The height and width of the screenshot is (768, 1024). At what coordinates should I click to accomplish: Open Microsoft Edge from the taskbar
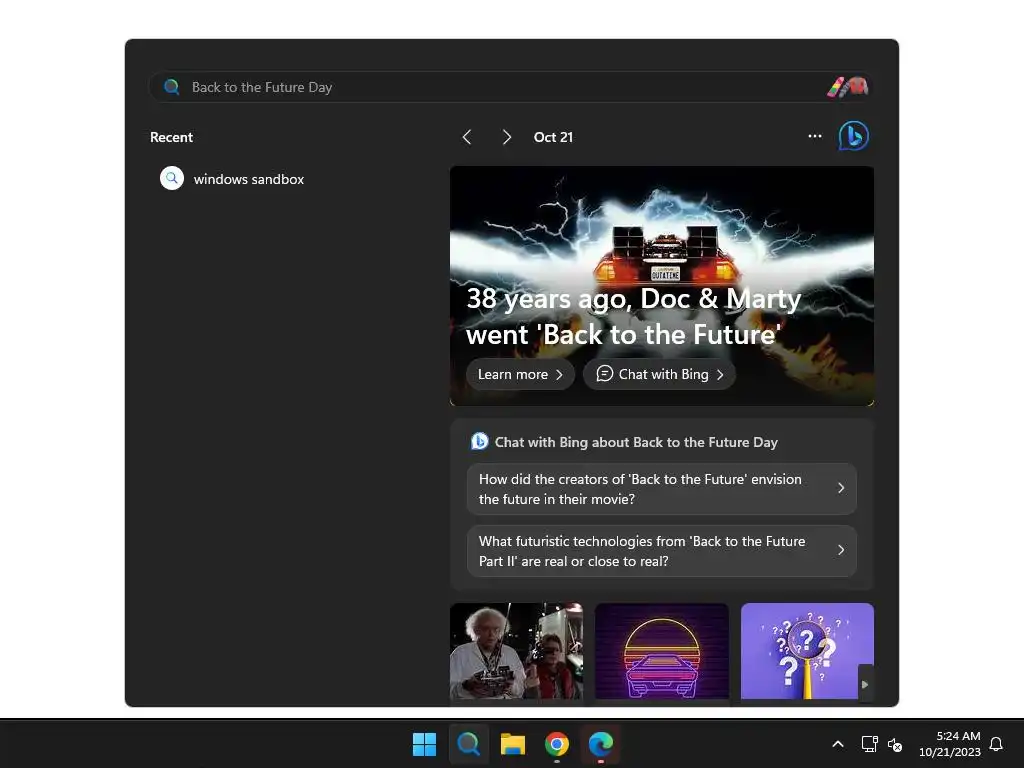pyautogui.click(x=600, y=744)
